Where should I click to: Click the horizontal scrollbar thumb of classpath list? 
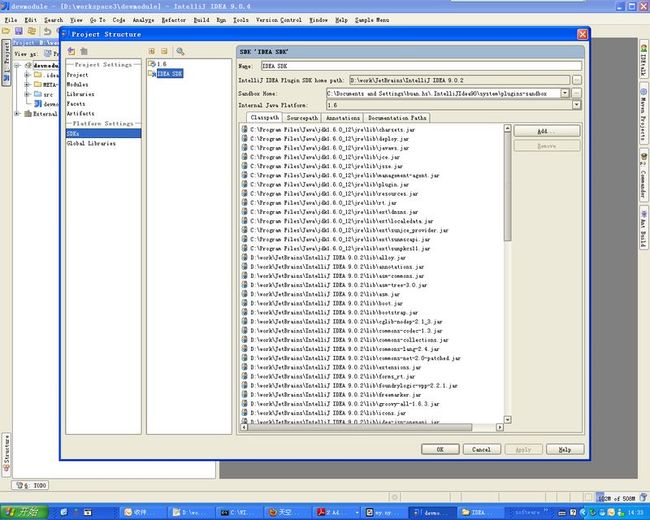tap(360, 427)
